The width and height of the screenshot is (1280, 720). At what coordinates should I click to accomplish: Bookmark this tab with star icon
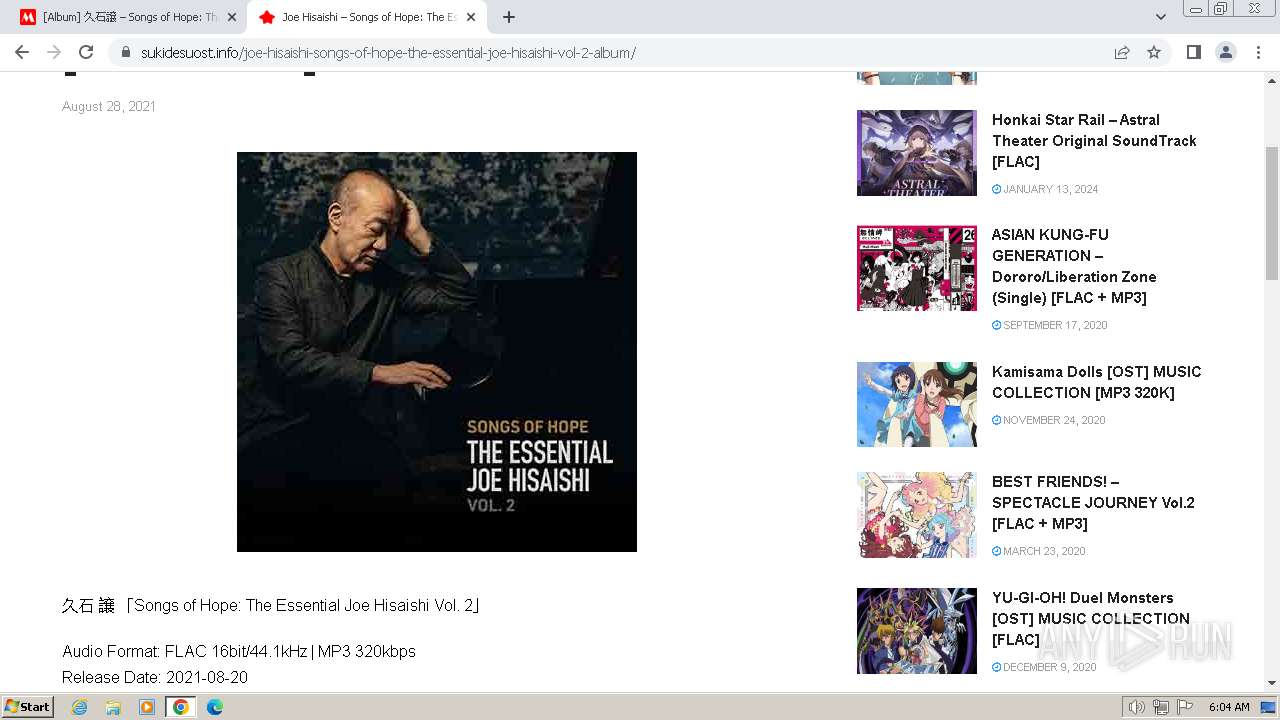click(x=1154, y=53)
